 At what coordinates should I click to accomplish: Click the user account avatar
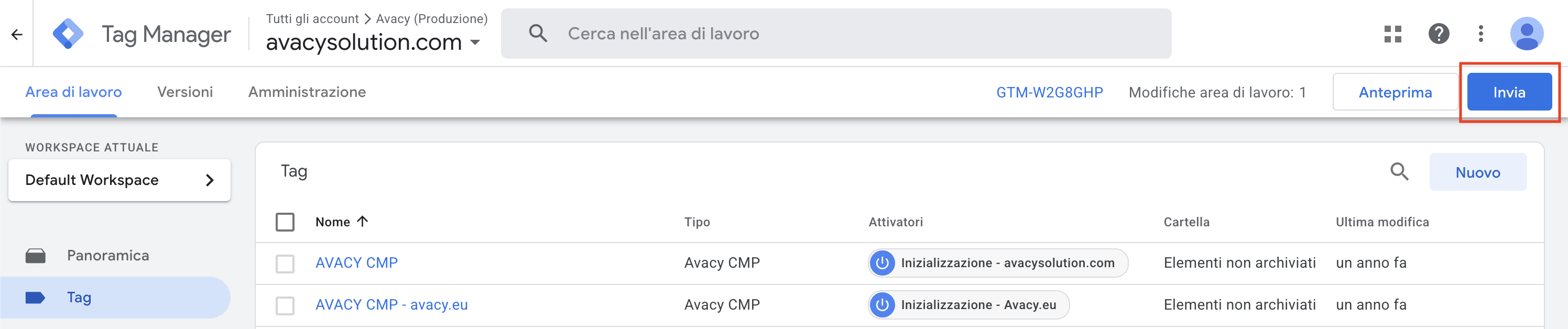(1526, 34)
